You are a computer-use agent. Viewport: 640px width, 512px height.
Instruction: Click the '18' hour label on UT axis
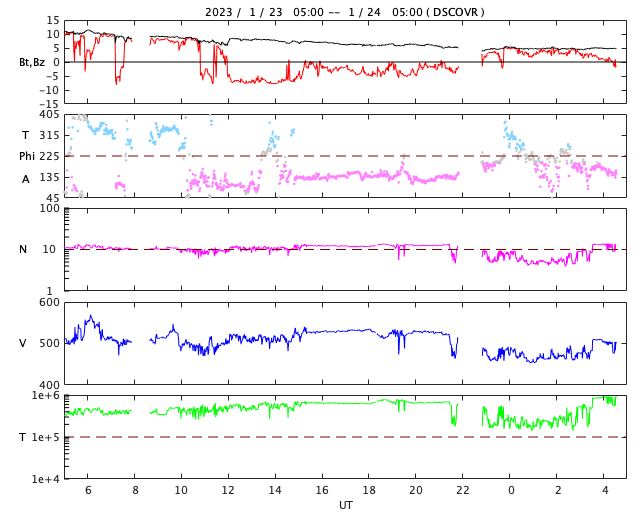coord(369,490)
